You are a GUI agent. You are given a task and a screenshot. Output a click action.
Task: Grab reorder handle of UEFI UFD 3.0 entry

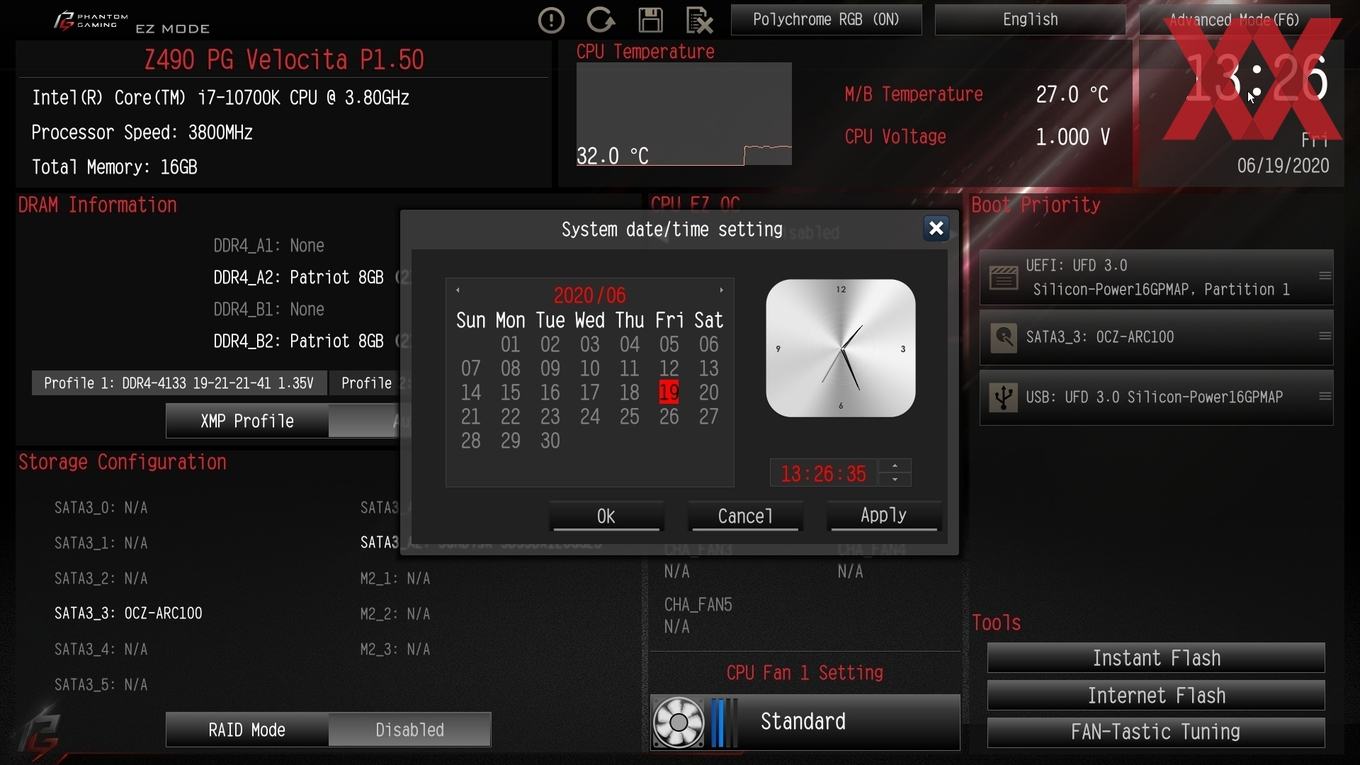[1324, 276]
